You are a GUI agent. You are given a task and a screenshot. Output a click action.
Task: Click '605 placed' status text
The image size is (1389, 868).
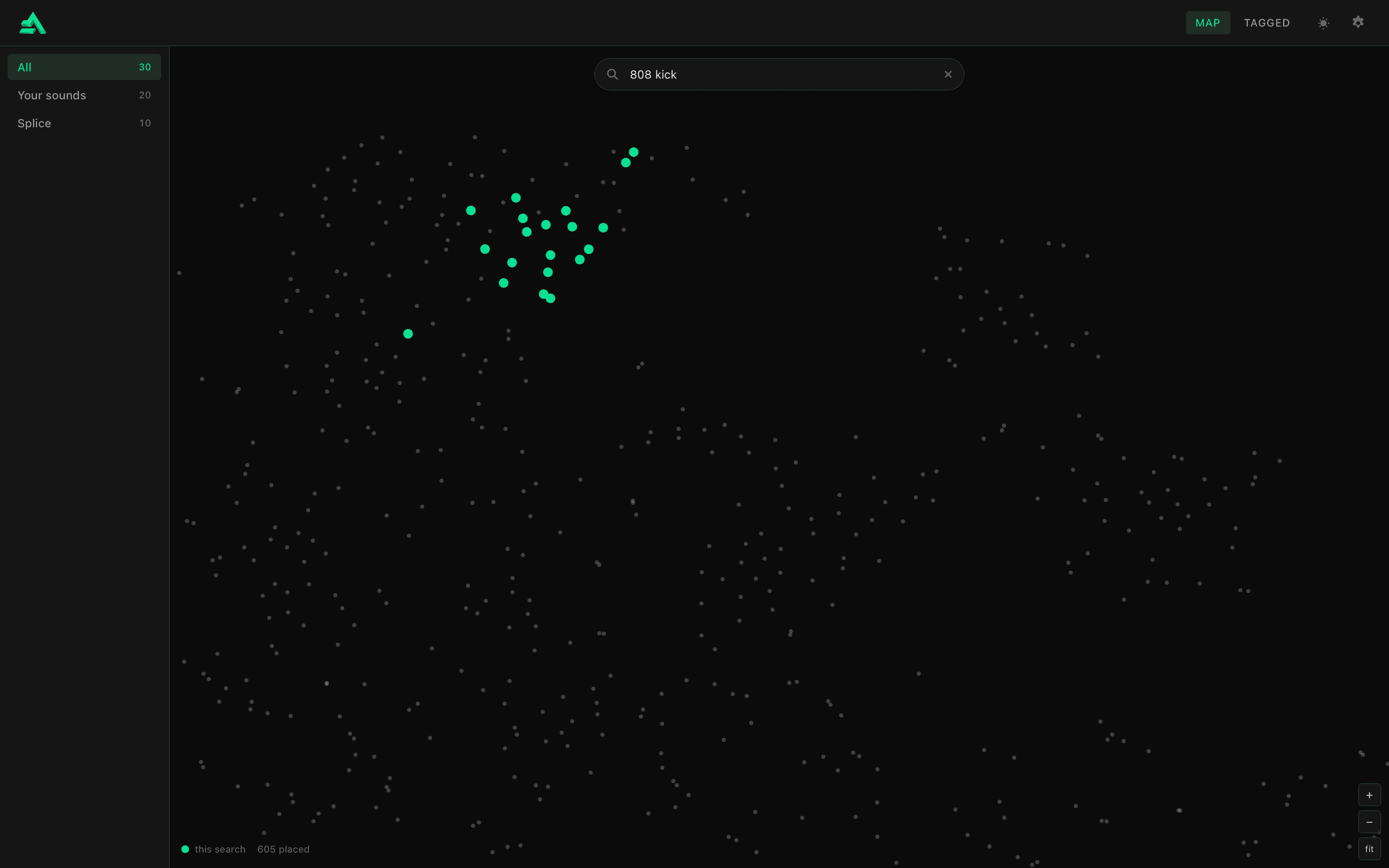(284, 849)
